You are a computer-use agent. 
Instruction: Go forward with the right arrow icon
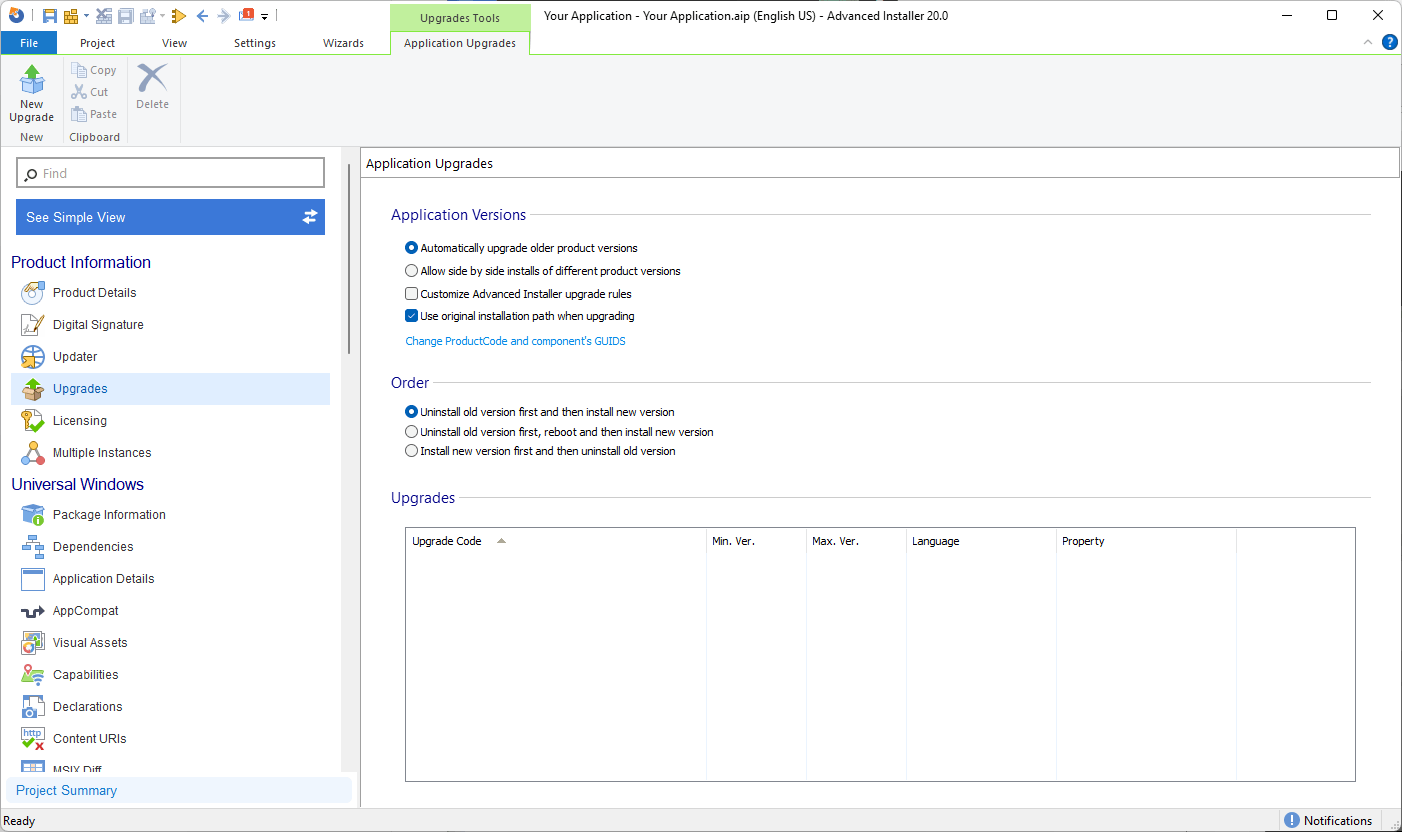[223, 16]
